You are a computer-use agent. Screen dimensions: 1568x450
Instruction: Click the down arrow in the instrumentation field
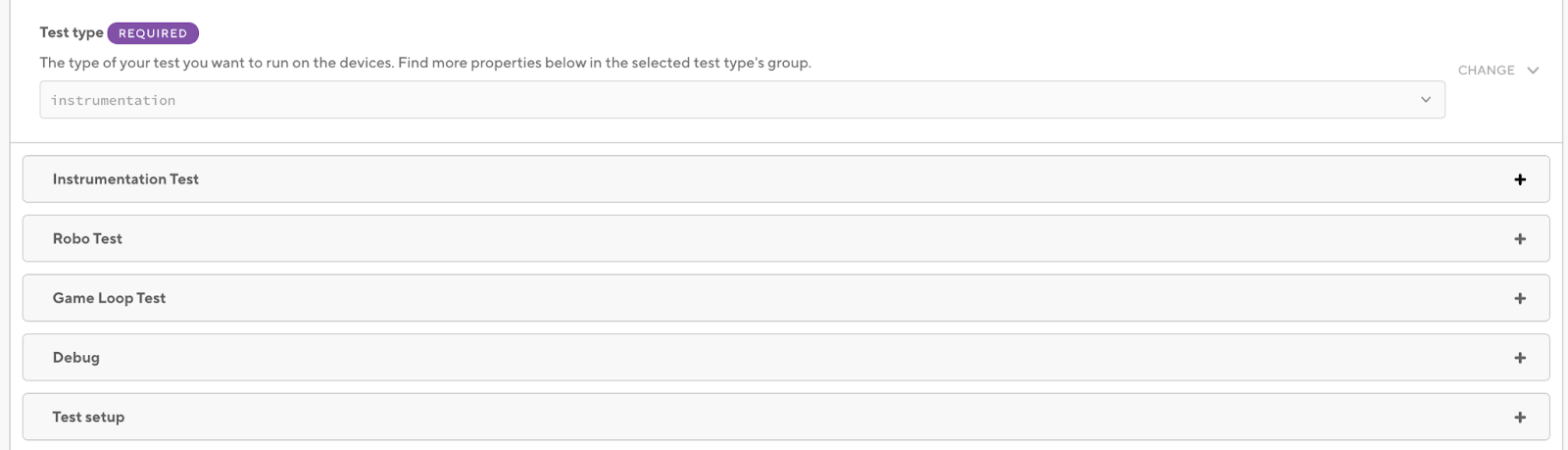tap(1426, 100)
